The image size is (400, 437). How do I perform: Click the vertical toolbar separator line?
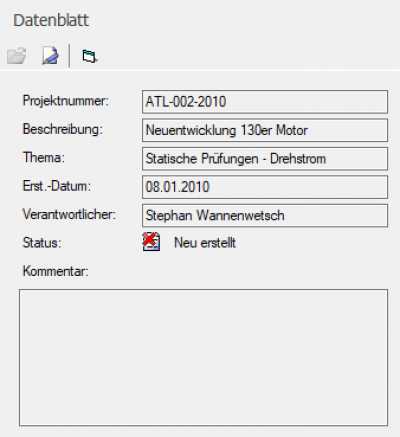[x=69, y=55]
